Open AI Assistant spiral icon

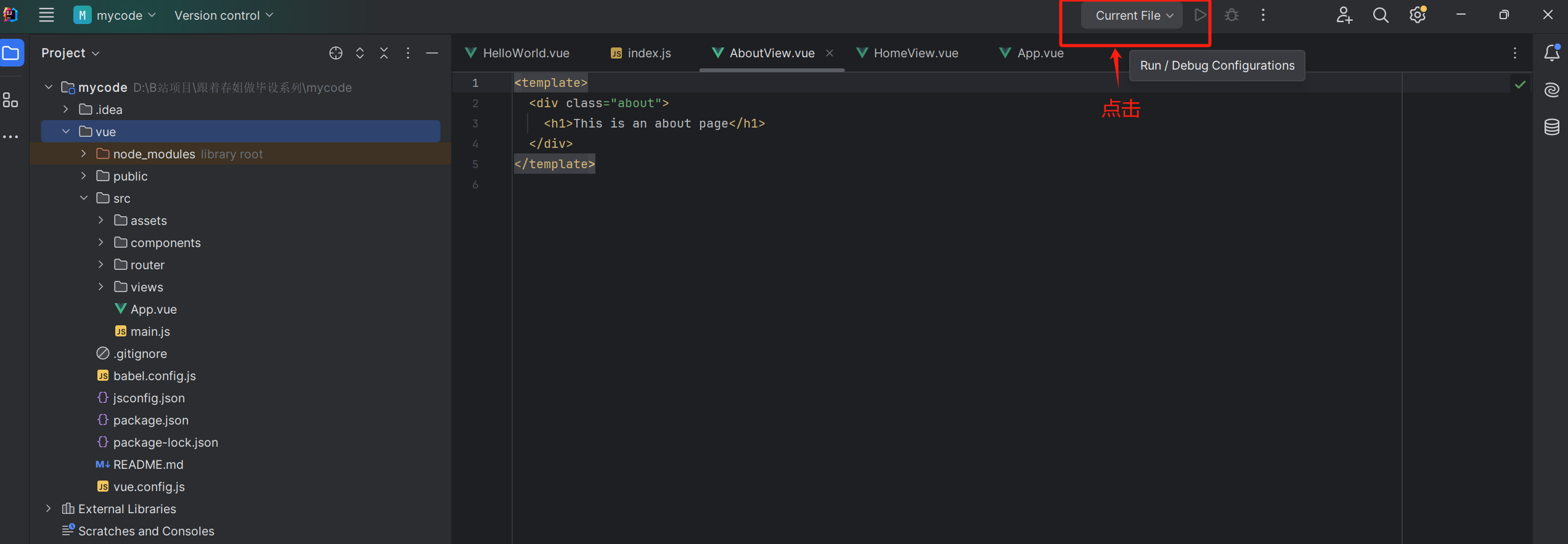point(1552,90)
